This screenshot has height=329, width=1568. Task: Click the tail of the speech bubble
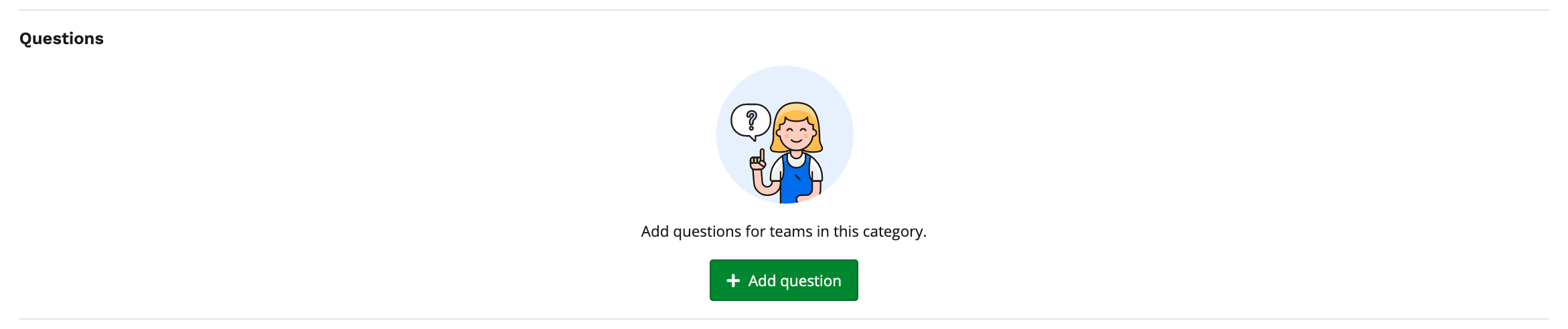(x=755, y=138)
